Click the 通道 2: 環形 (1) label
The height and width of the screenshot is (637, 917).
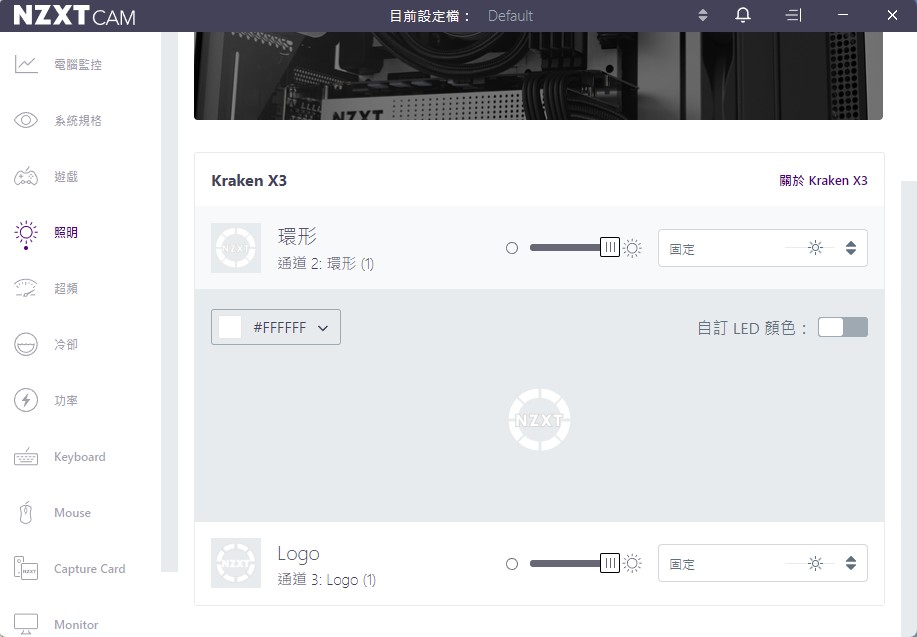(x=326, y=264)
